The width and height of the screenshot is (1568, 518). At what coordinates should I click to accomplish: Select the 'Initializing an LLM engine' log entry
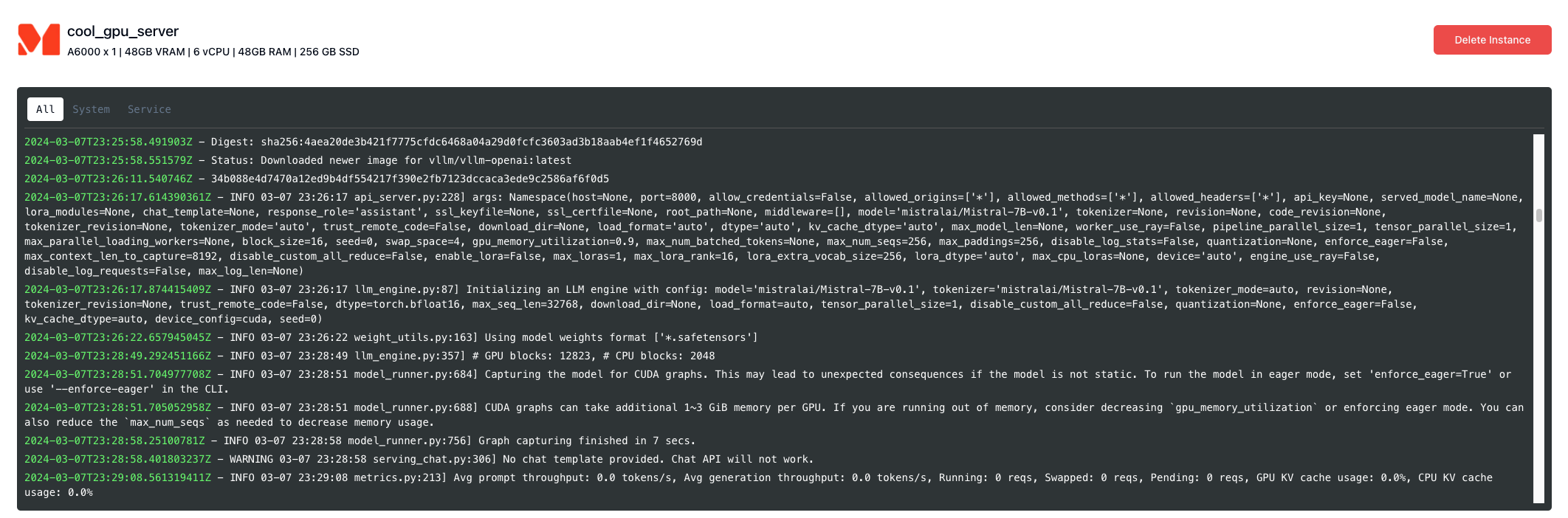point(721,304)
